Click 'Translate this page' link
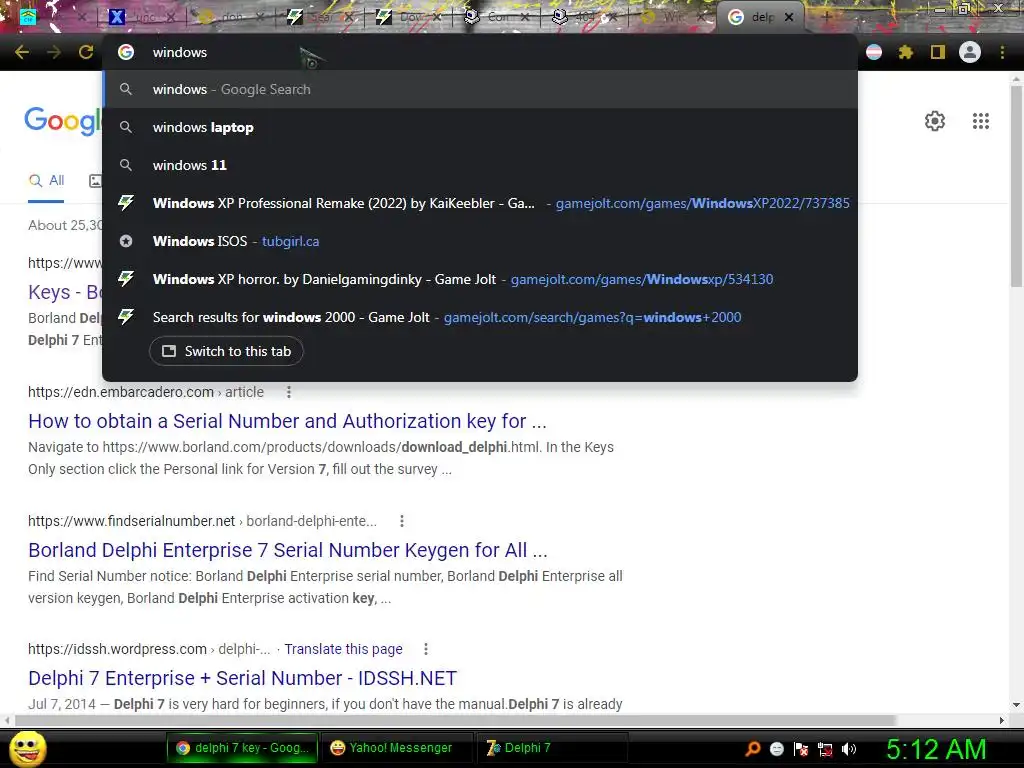Viewport: 1024px width, 768px height. (344, 649)
